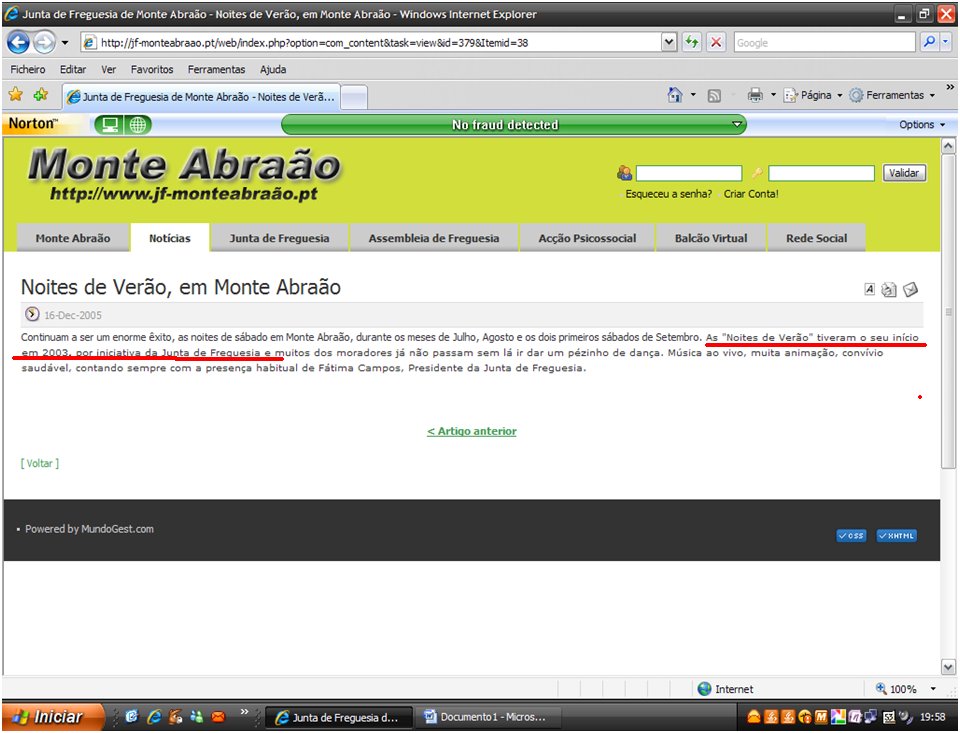
Task: Expand the toolbar overflow chevron
Action: [950, 88]
